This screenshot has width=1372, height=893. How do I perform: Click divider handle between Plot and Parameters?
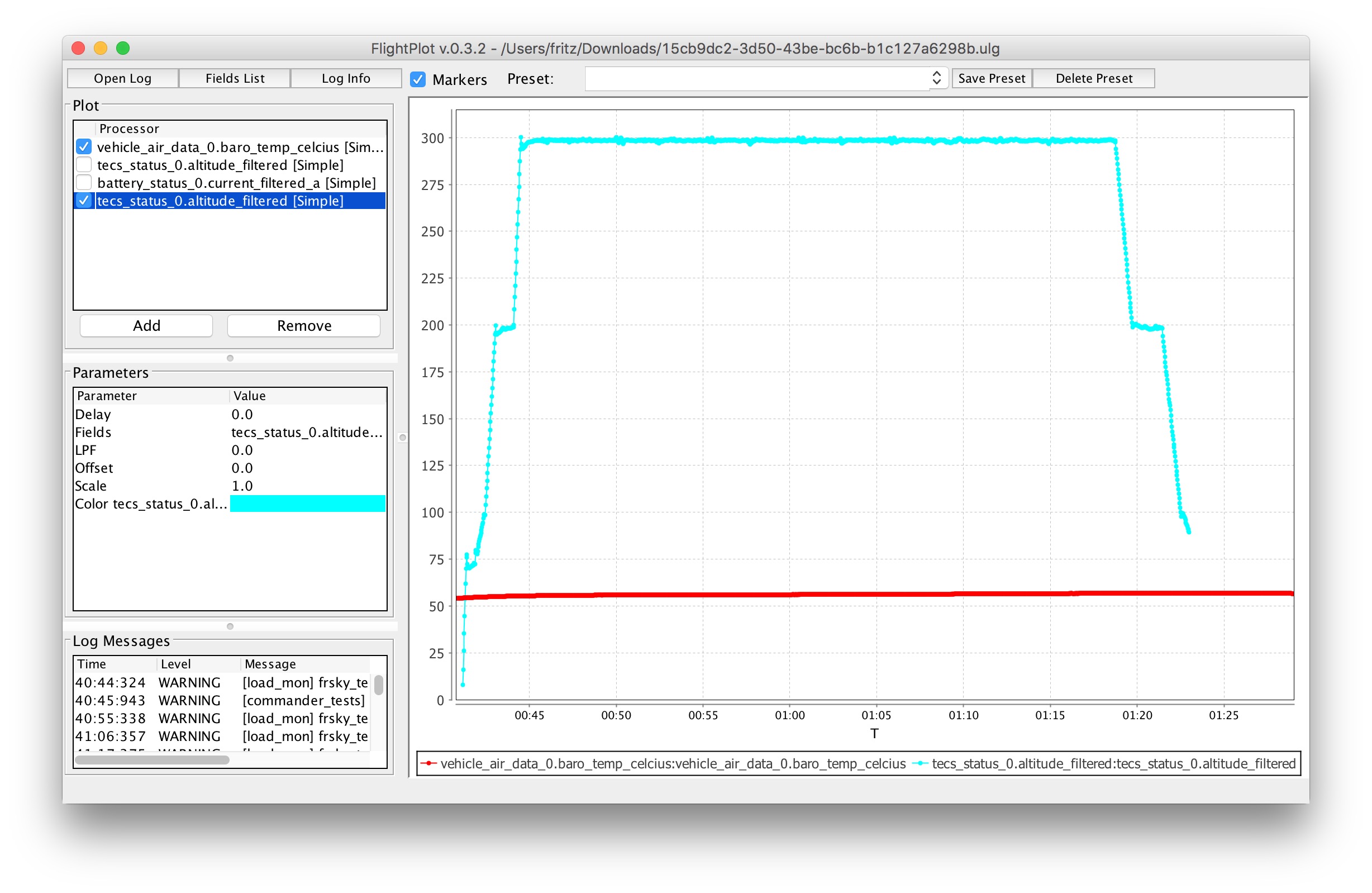coord(230,358)
